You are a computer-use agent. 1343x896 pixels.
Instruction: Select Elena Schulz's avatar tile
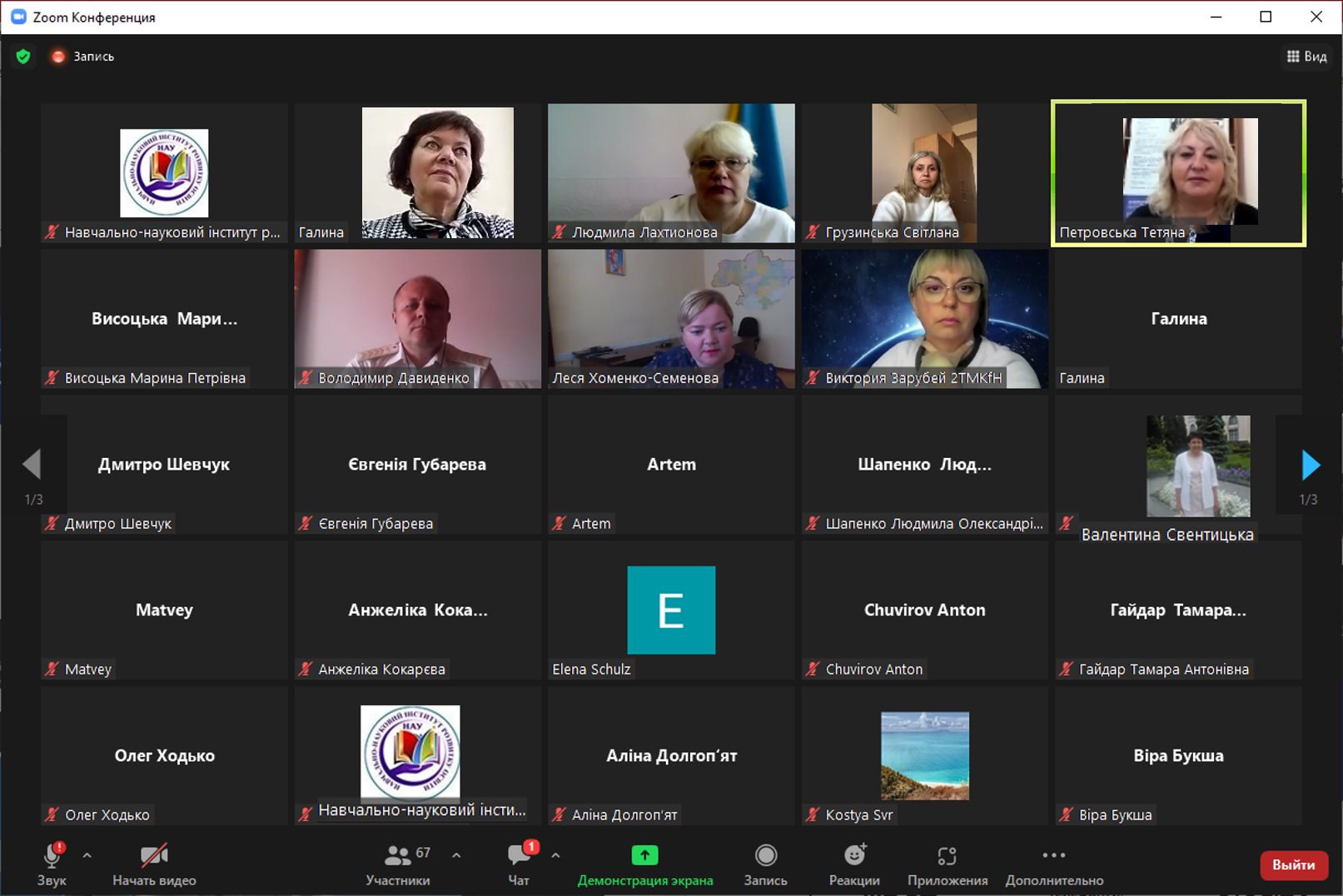671,610
